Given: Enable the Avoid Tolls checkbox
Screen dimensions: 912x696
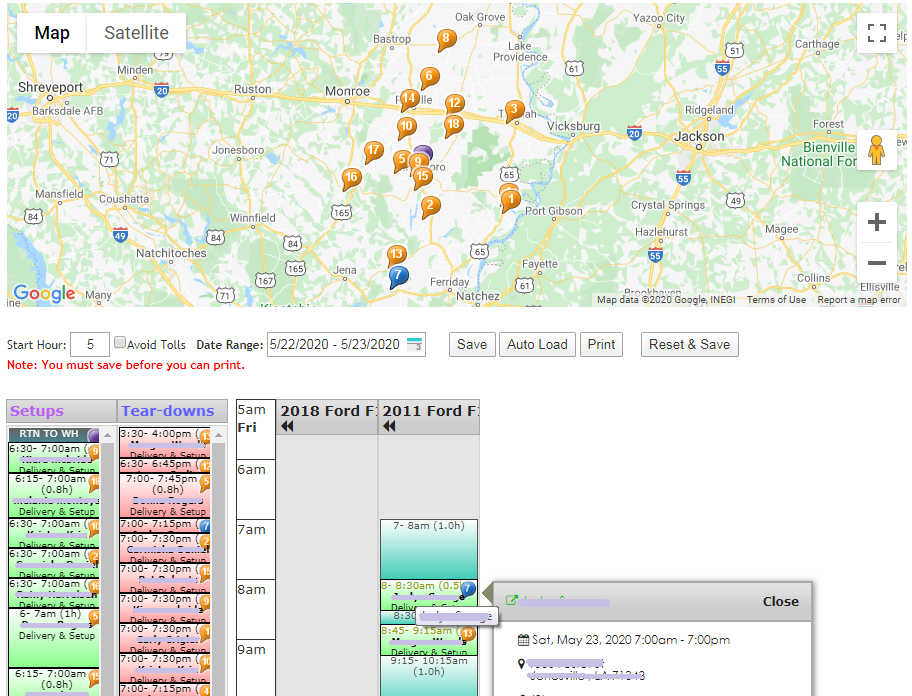Looking at the screenshot, I should click(120, 343).
